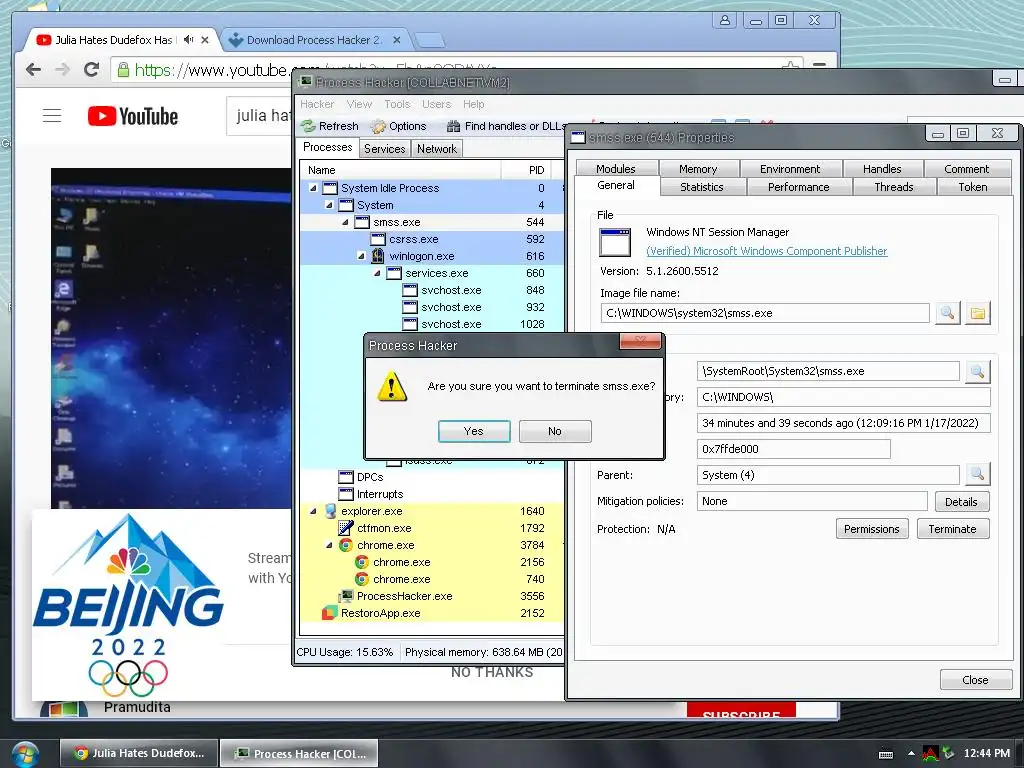This screenshot has height=768, width=1024.
Task: Switch to the Statistics tab
Action: coord(702,187)
